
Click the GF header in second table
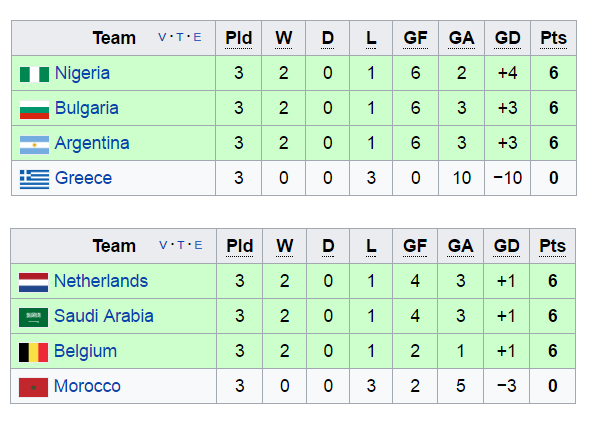[415, 246]
